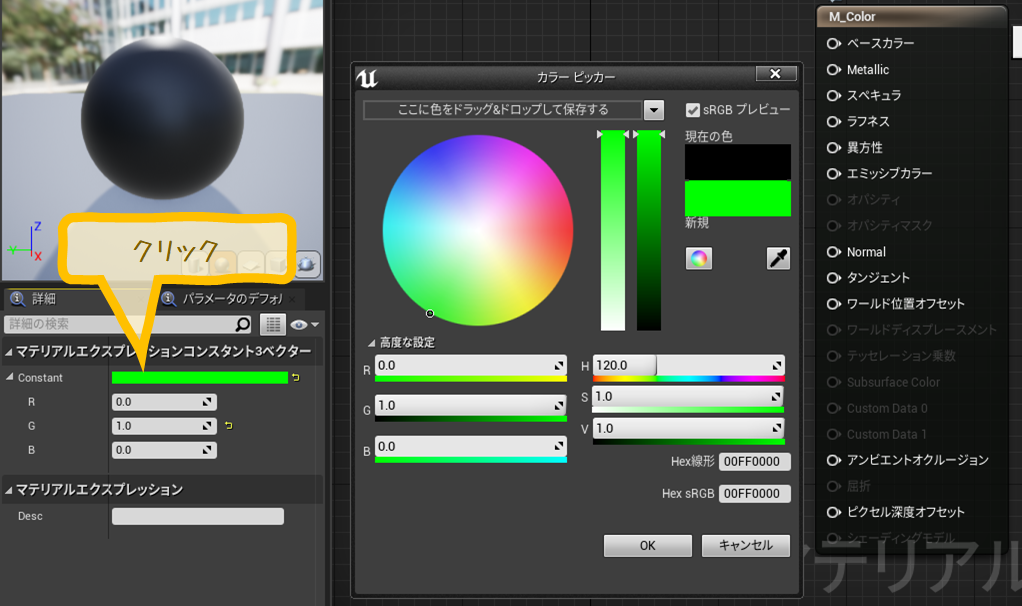Reset G value to default arrow
The image size is (1022, 606).
pyautogui.click(x=229, y=426)
